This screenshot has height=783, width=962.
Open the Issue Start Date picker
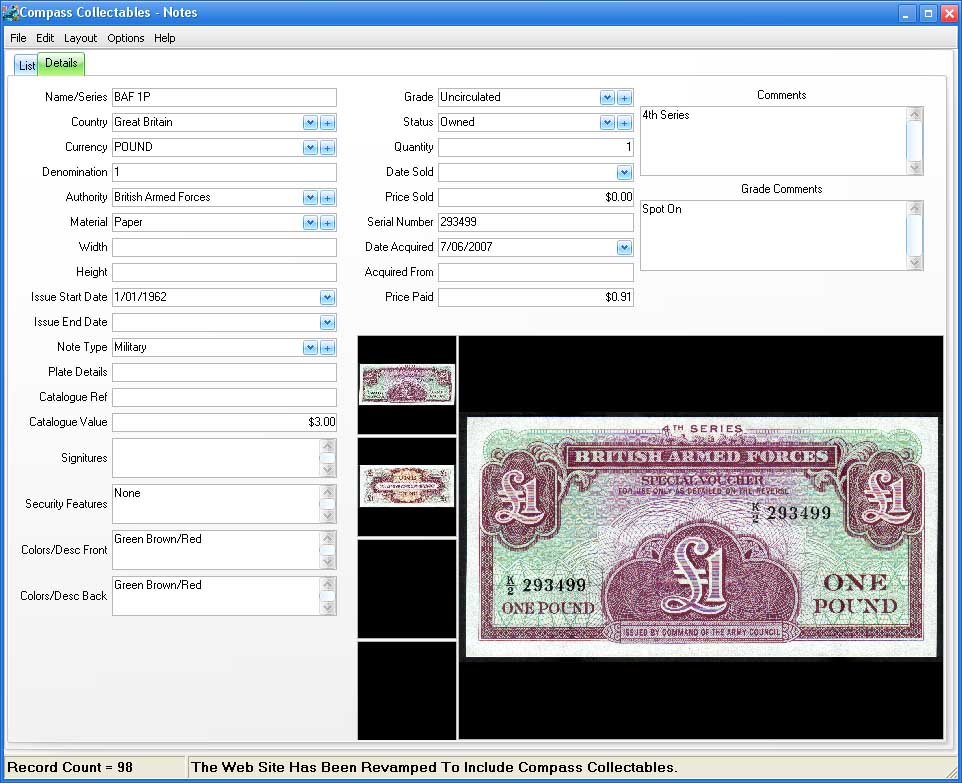(x=328, y=298)
